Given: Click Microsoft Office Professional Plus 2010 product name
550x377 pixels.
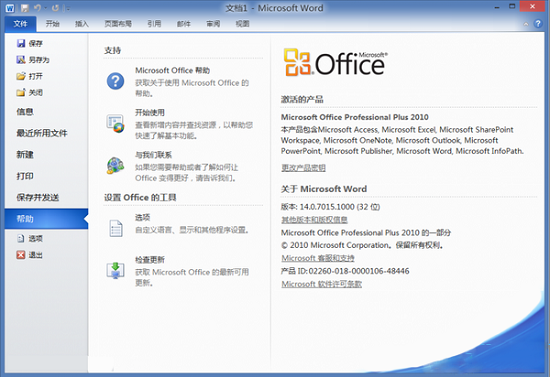Looking at the screenshot, I should click(x=355, y=117).
